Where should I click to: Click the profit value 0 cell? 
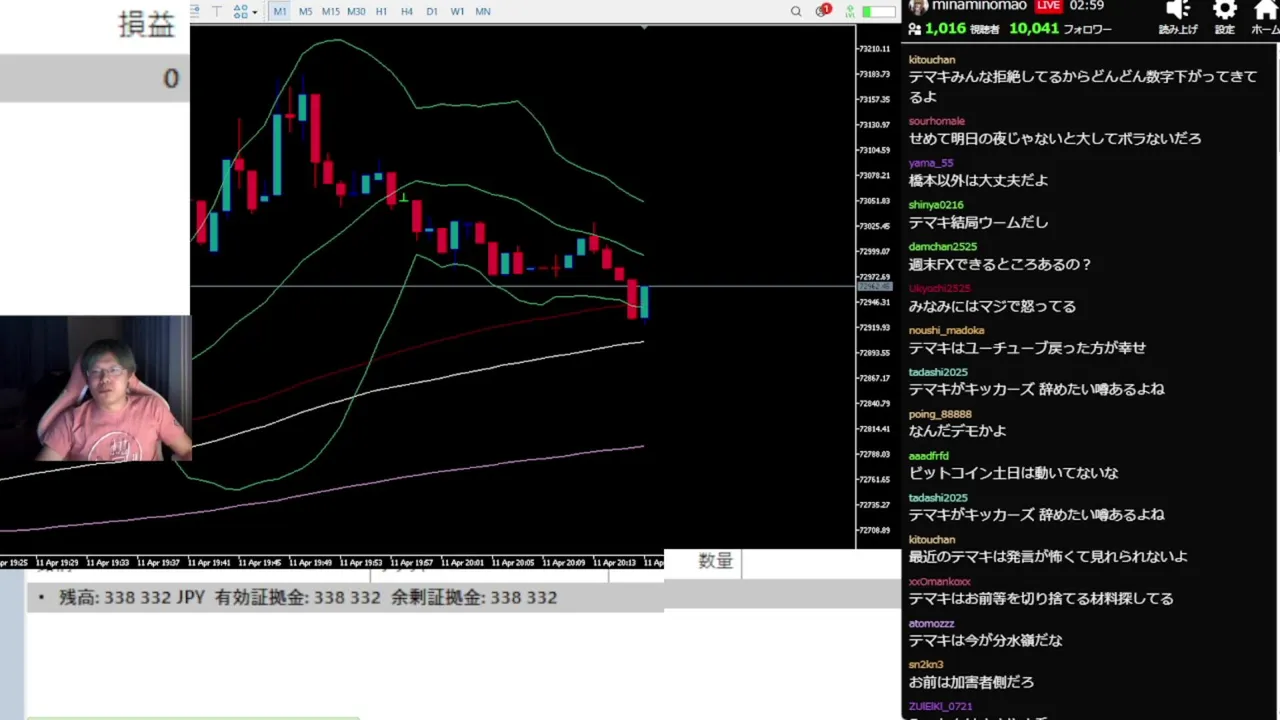pyautogui.click(x=171, y=78)
